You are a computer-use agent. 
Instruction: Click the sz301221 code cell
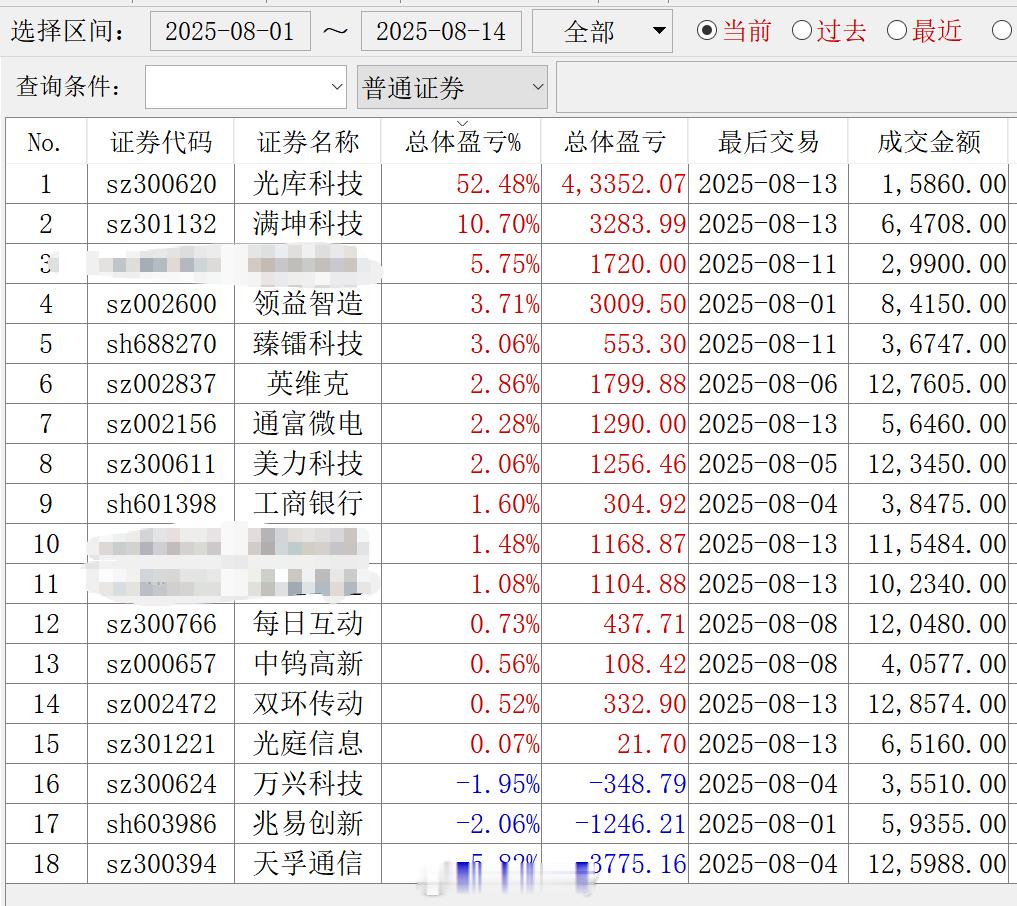[161, 744]
